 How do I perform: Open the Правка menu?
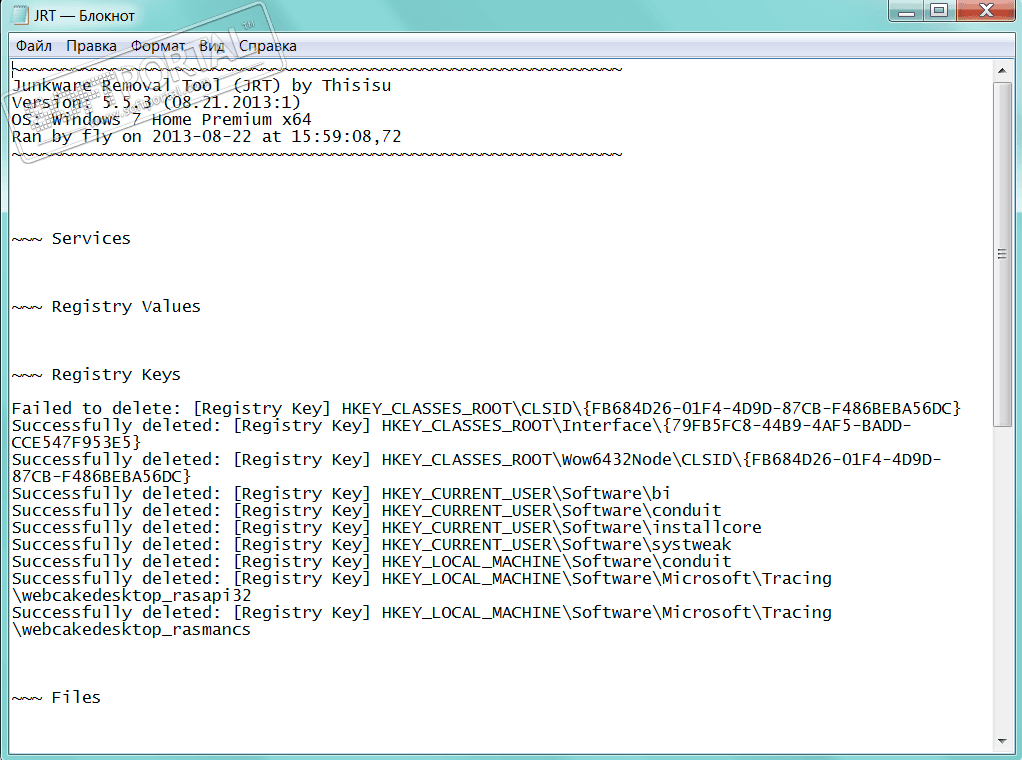[x=91, y=46]
